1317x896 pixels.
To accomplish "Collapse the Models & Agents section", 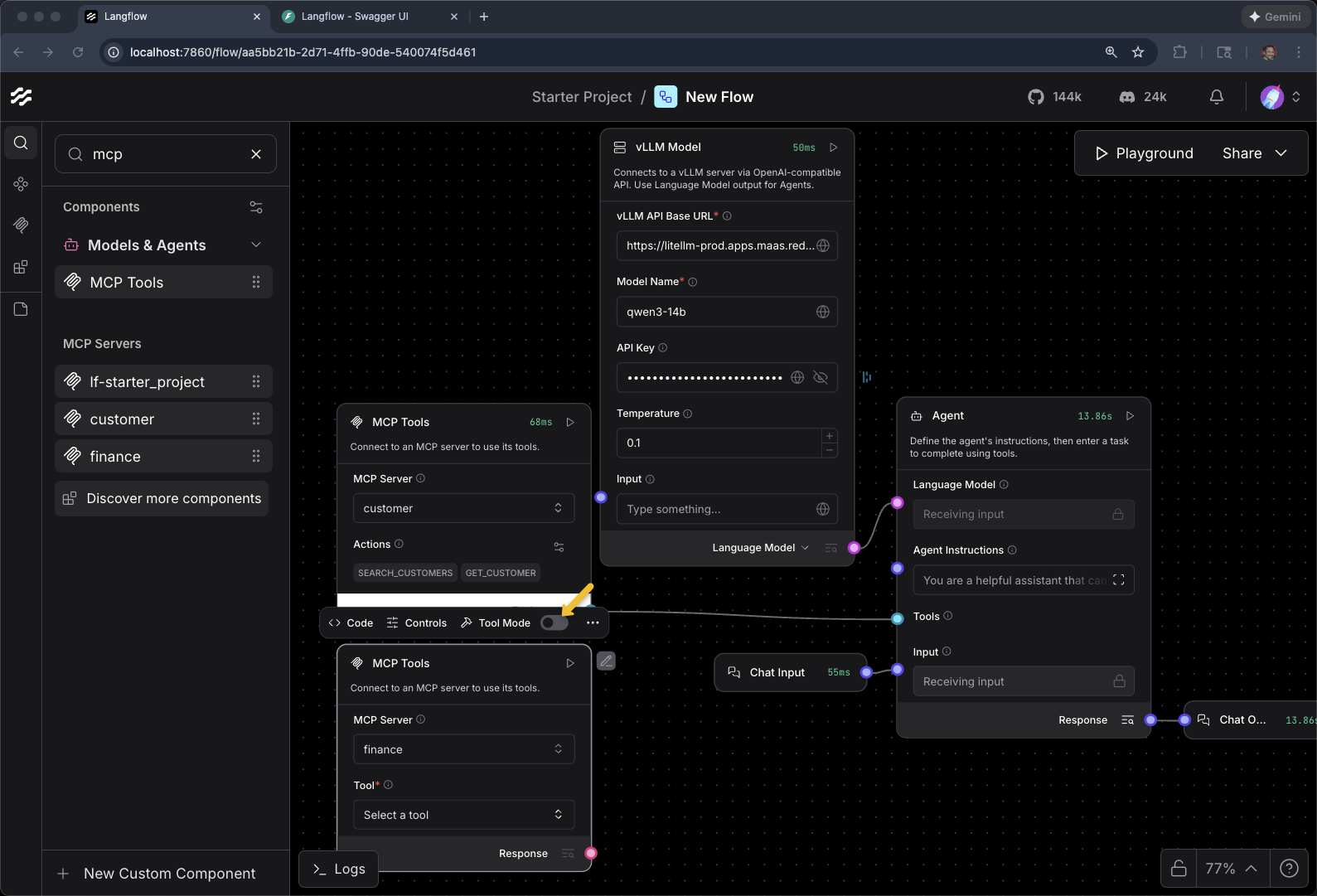I will [x=256, y=245].
